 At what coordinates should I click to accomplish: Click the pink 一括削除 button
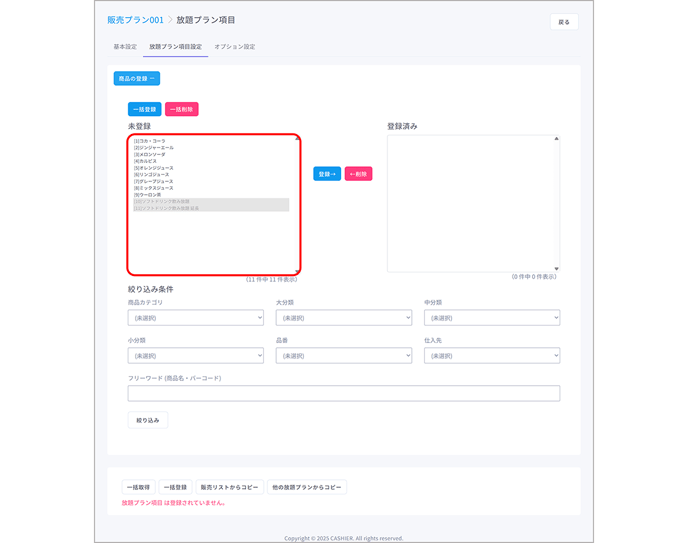pyautogui.click(x=182, y=109)
